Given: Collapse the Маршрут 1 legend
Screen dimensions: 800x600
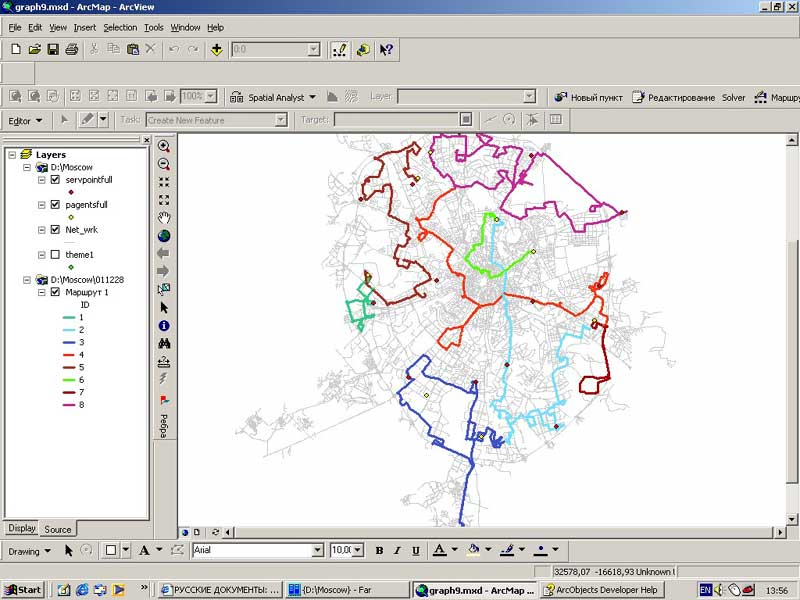Looking at the screenshot, I should pyautogui.click(x=42, y=292).
